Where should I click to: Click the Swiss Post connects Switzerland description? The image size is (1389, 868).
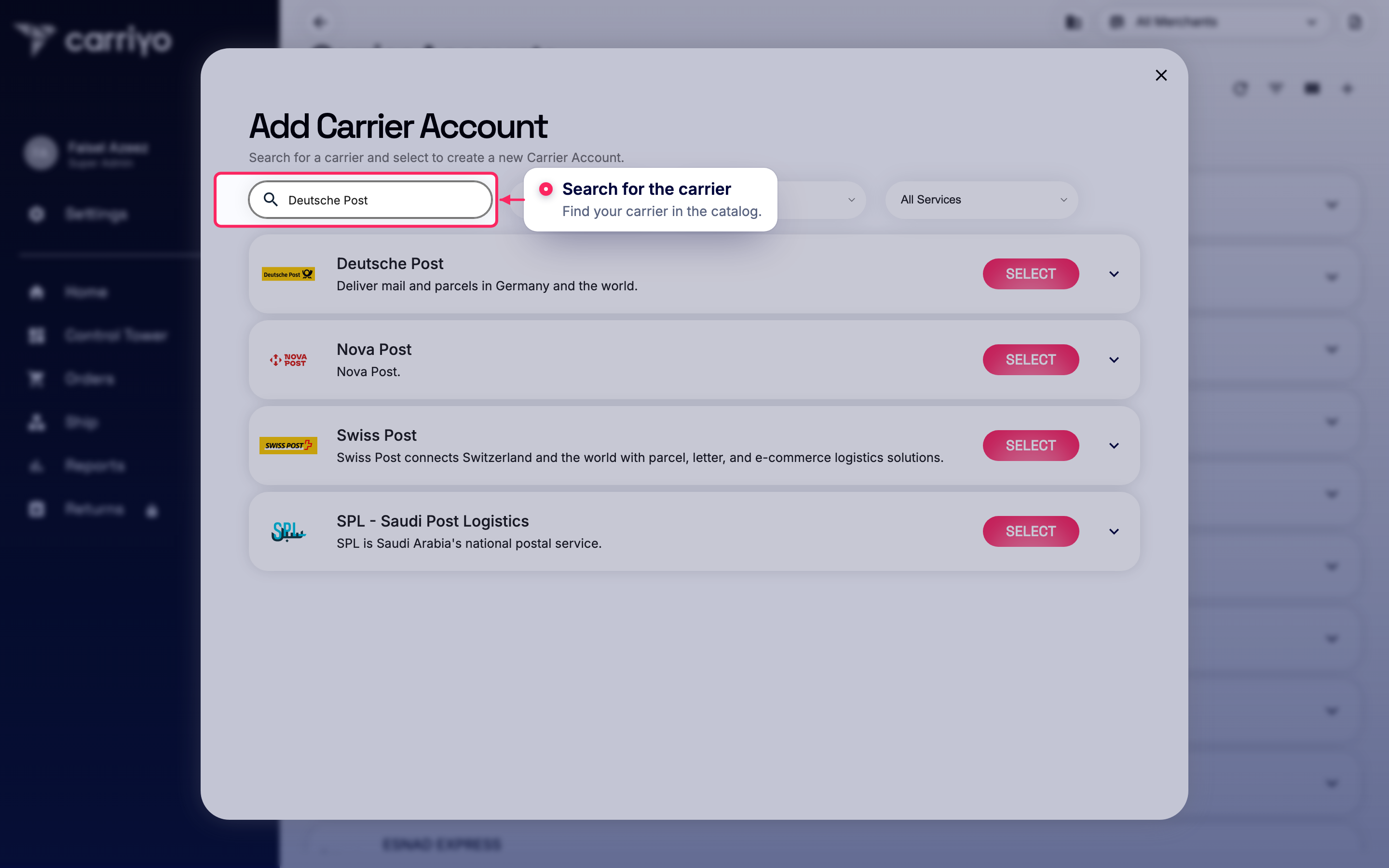(640, 458)
